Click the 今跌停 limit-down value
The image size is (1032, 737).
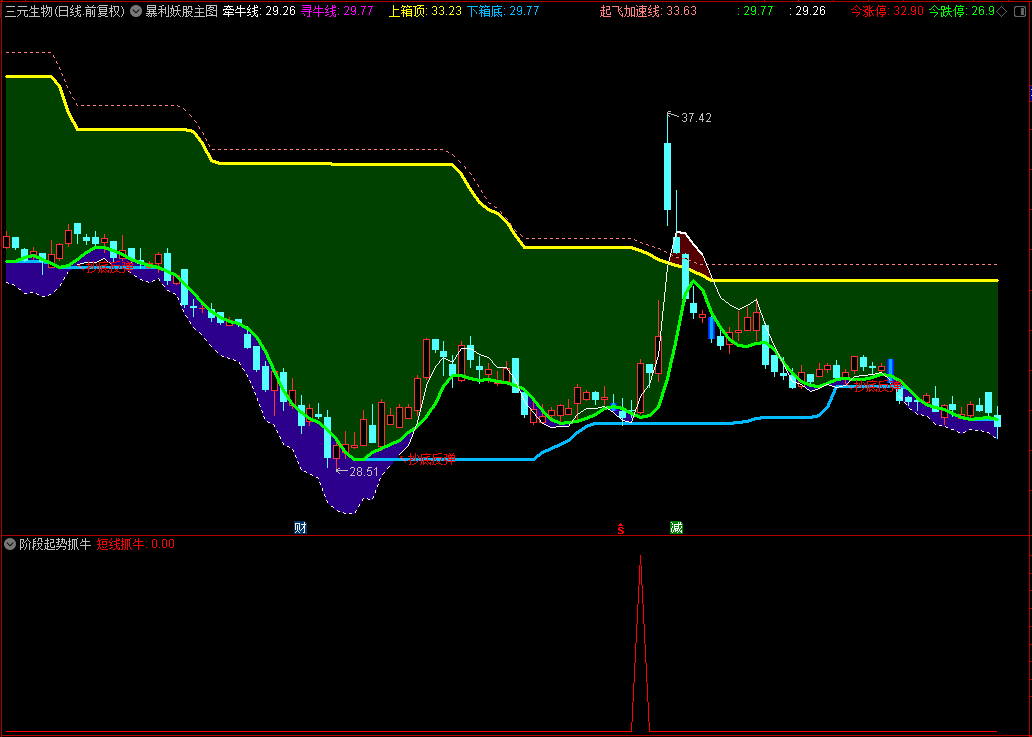click(x=962, y=11)
